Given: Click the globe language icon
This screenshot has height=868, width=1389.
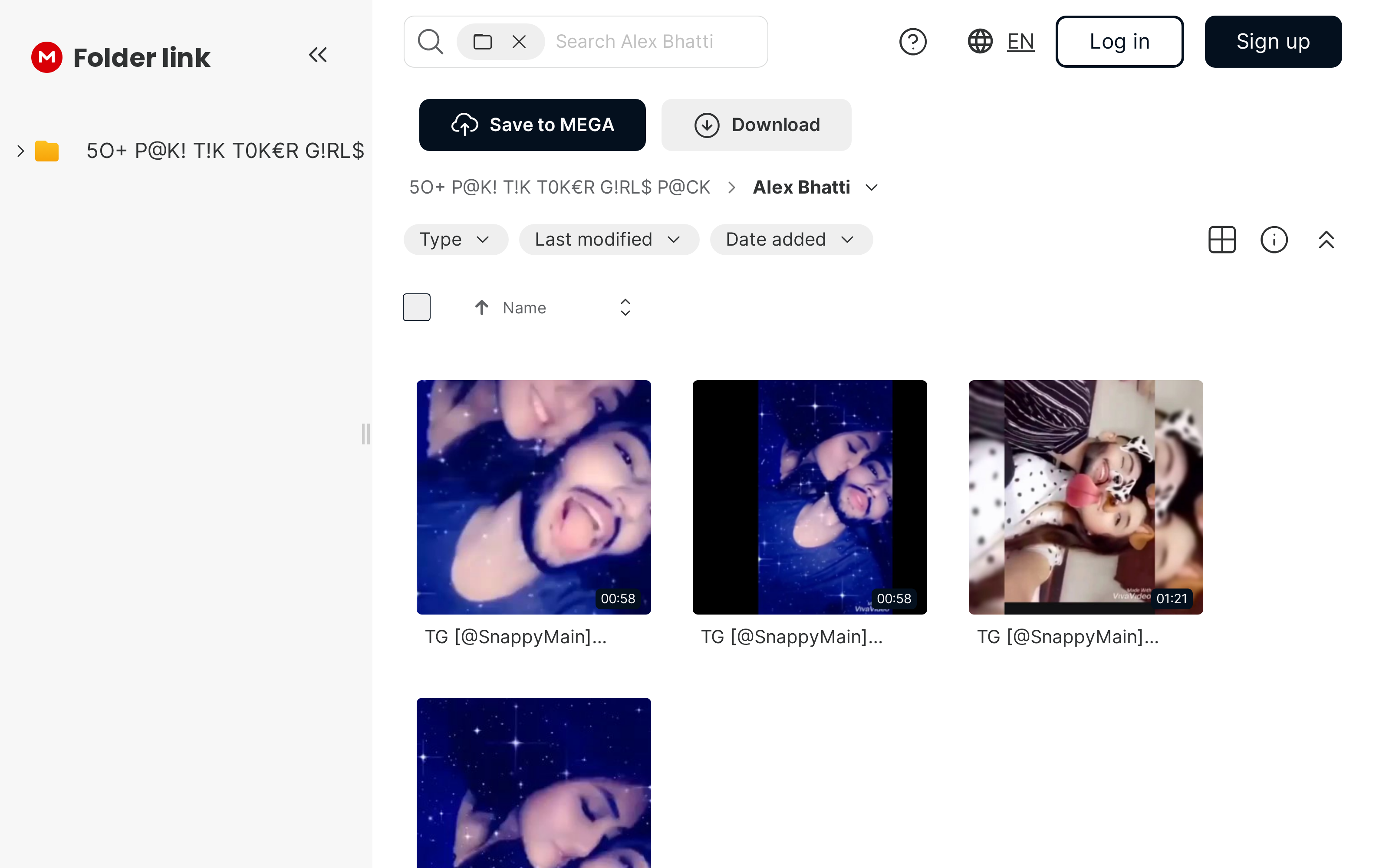Looking at the screenshot, I should click(980, 41).
